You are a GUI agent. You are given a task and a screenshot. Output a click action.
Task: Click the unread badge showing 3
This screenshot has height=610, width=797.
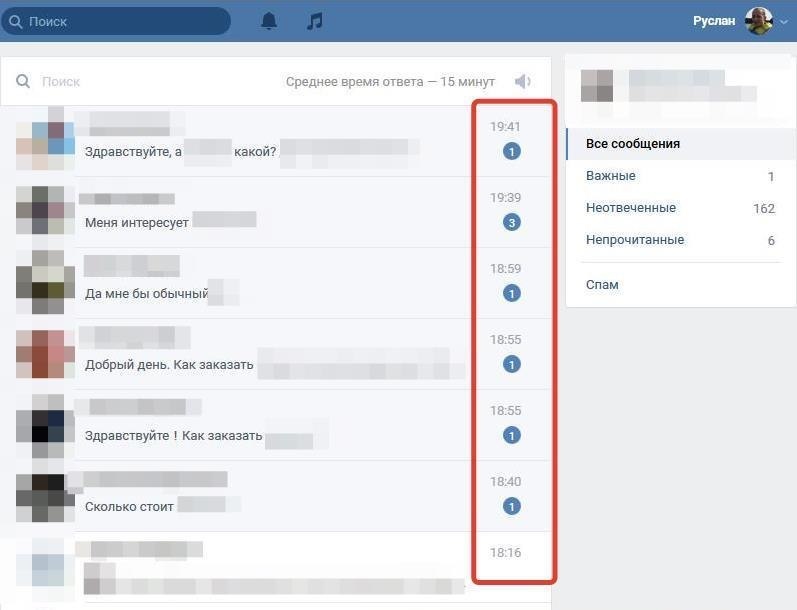click(x=511, y=222)
